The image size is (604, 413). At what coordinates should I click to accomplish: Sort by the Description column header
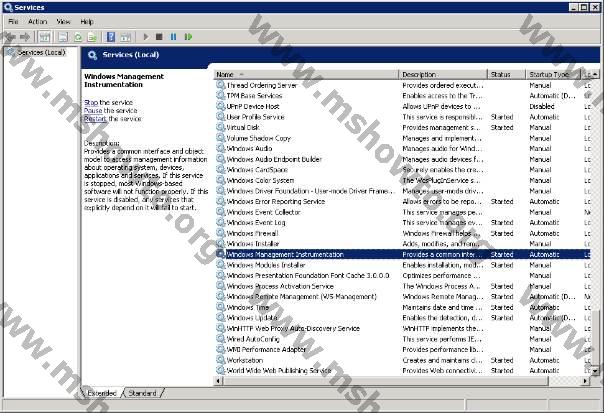tap(443, 74)
